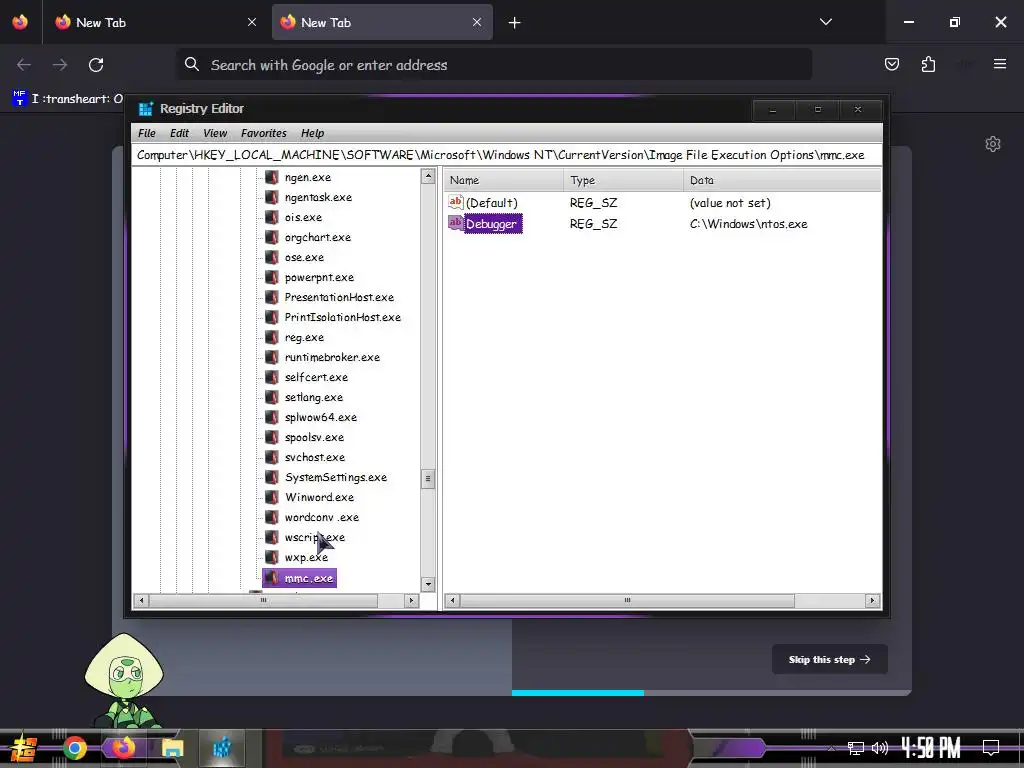Click the Firefox forward arrow
This screenshot has height=768, width=1024.
[60, 65]
